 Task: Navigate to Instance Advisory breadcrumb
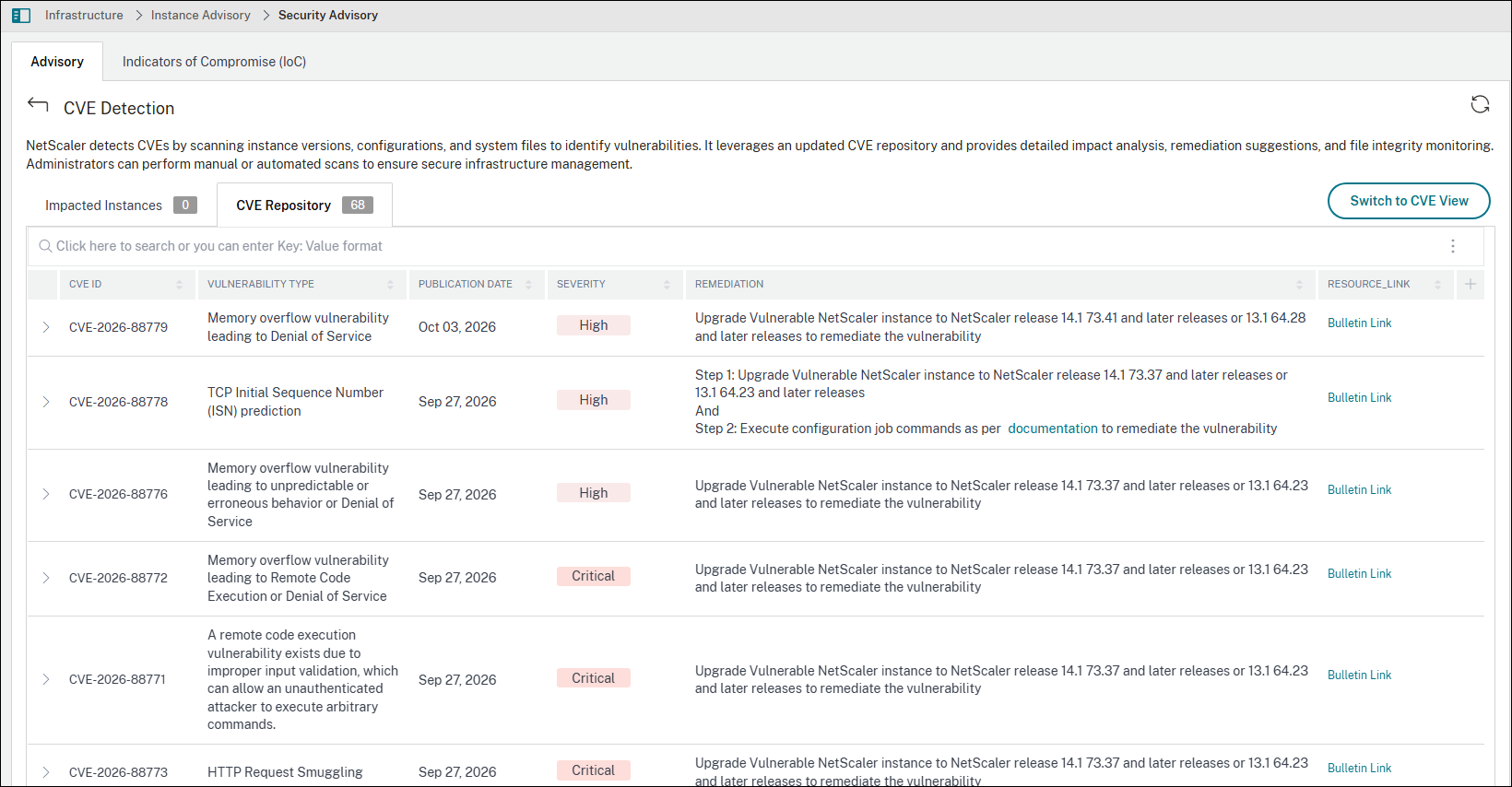pyautogui.click(x=200, y=16)
